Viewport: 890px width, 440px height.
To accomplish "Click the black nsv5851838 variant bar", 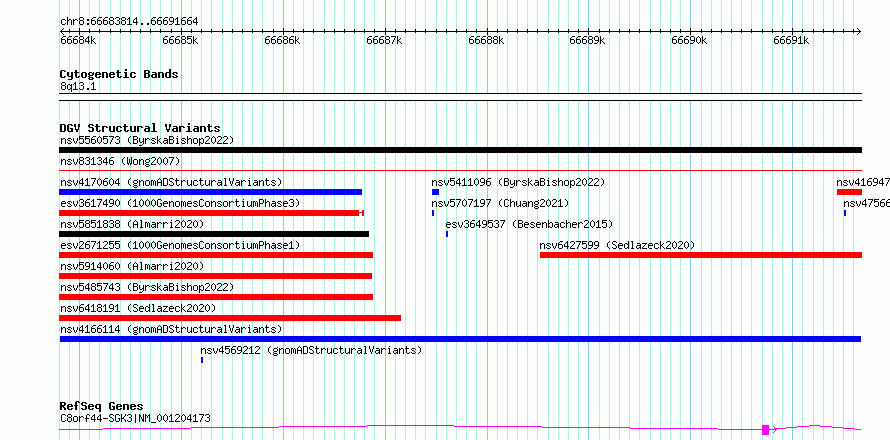I will coord(214,234).
